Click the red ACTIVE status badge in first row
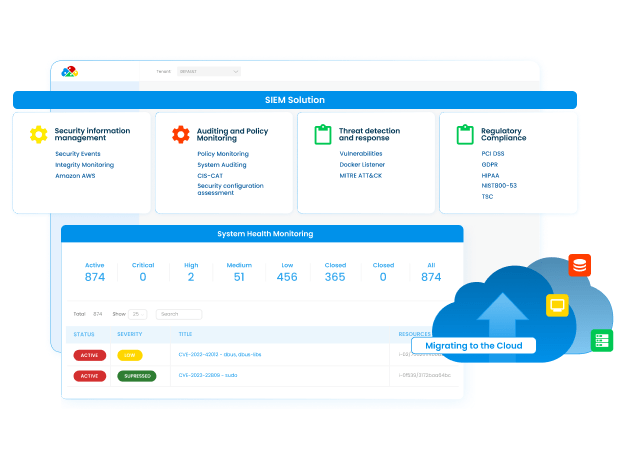 pos(90,354)
